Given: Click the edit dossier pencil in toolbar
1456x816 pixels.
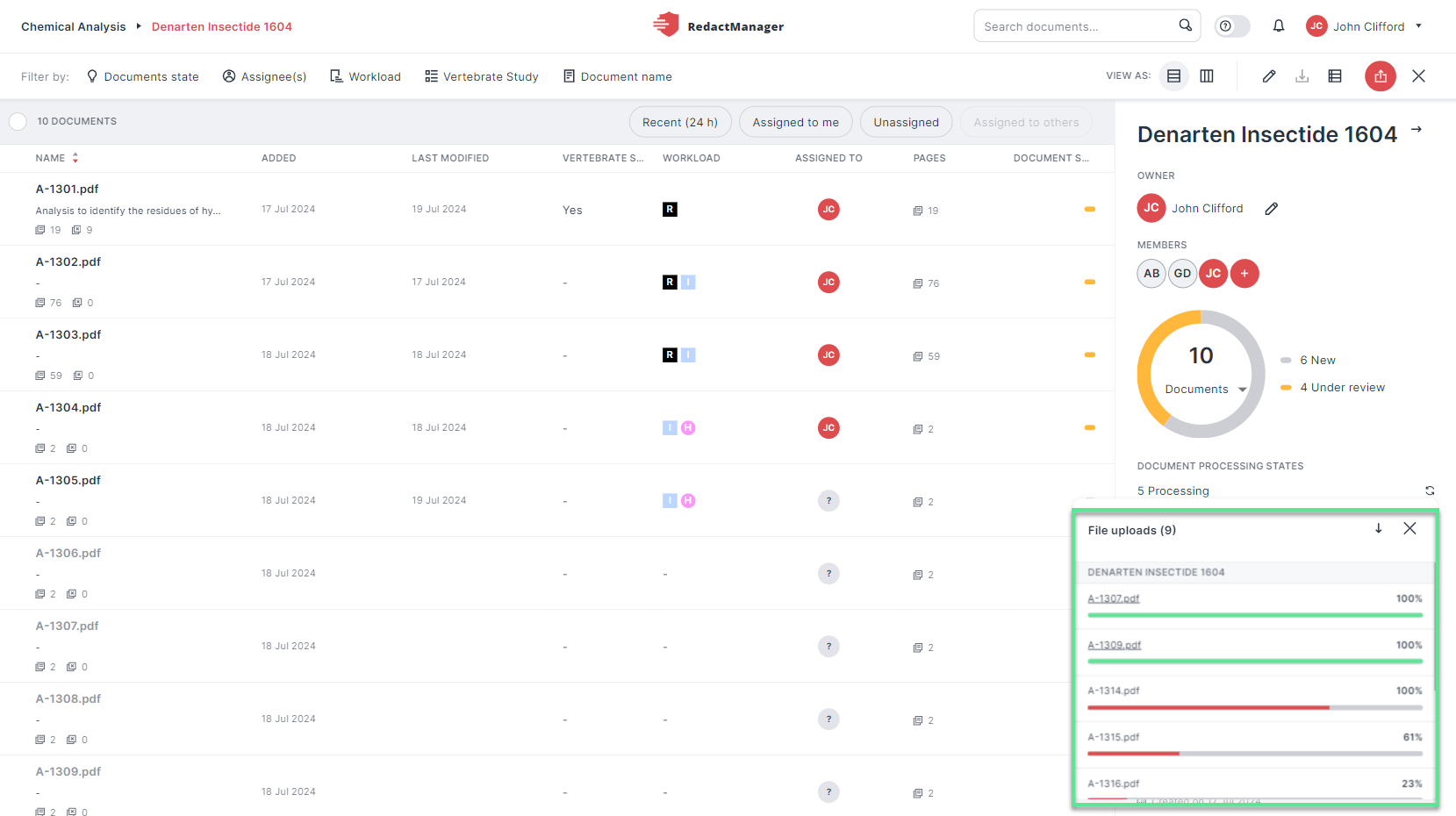Looking at the screenshot, I should [1269, 76].
